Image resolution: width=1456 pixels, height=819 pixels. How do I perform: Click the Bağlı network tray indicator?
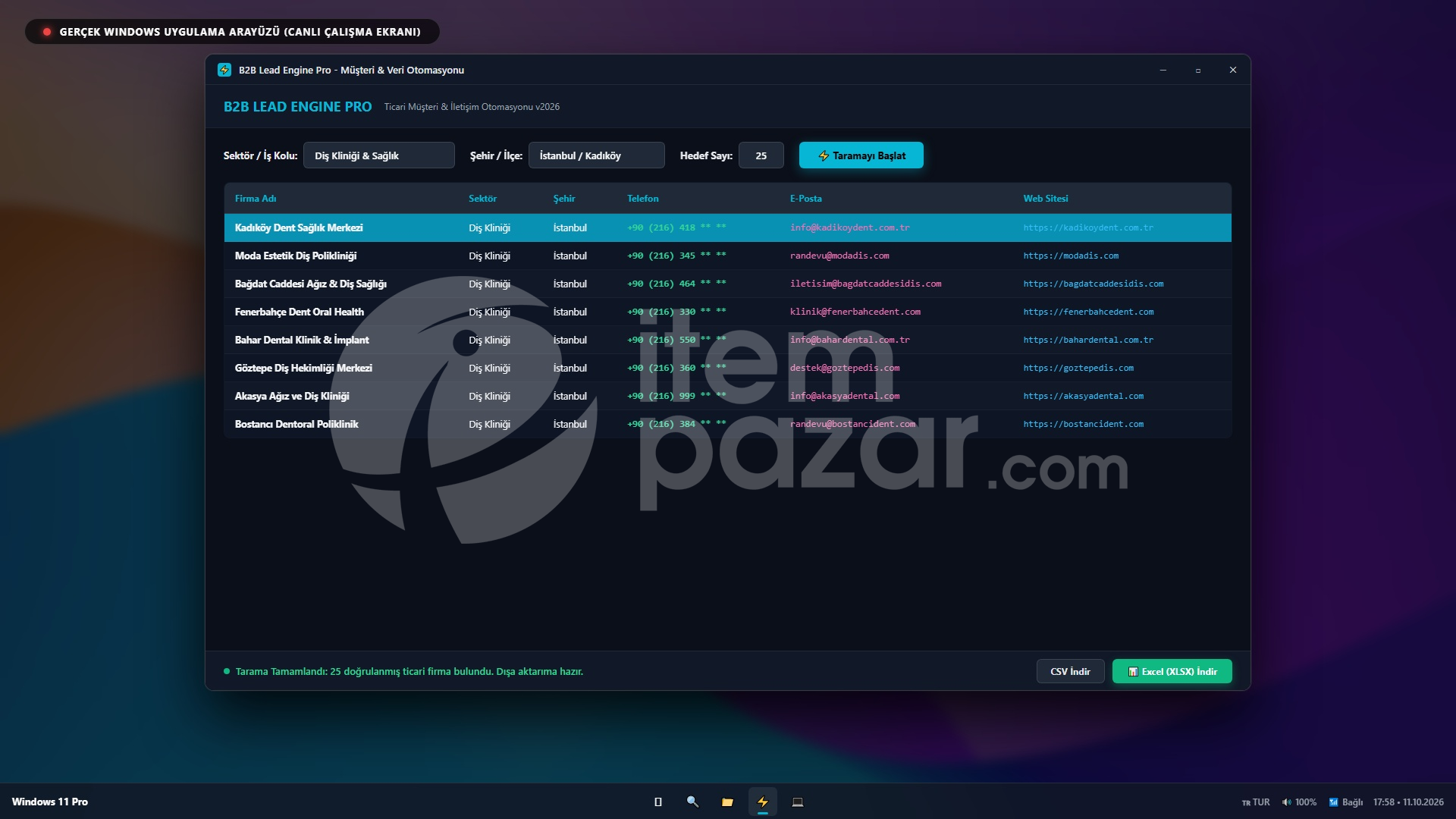(x=1345, y=802)
